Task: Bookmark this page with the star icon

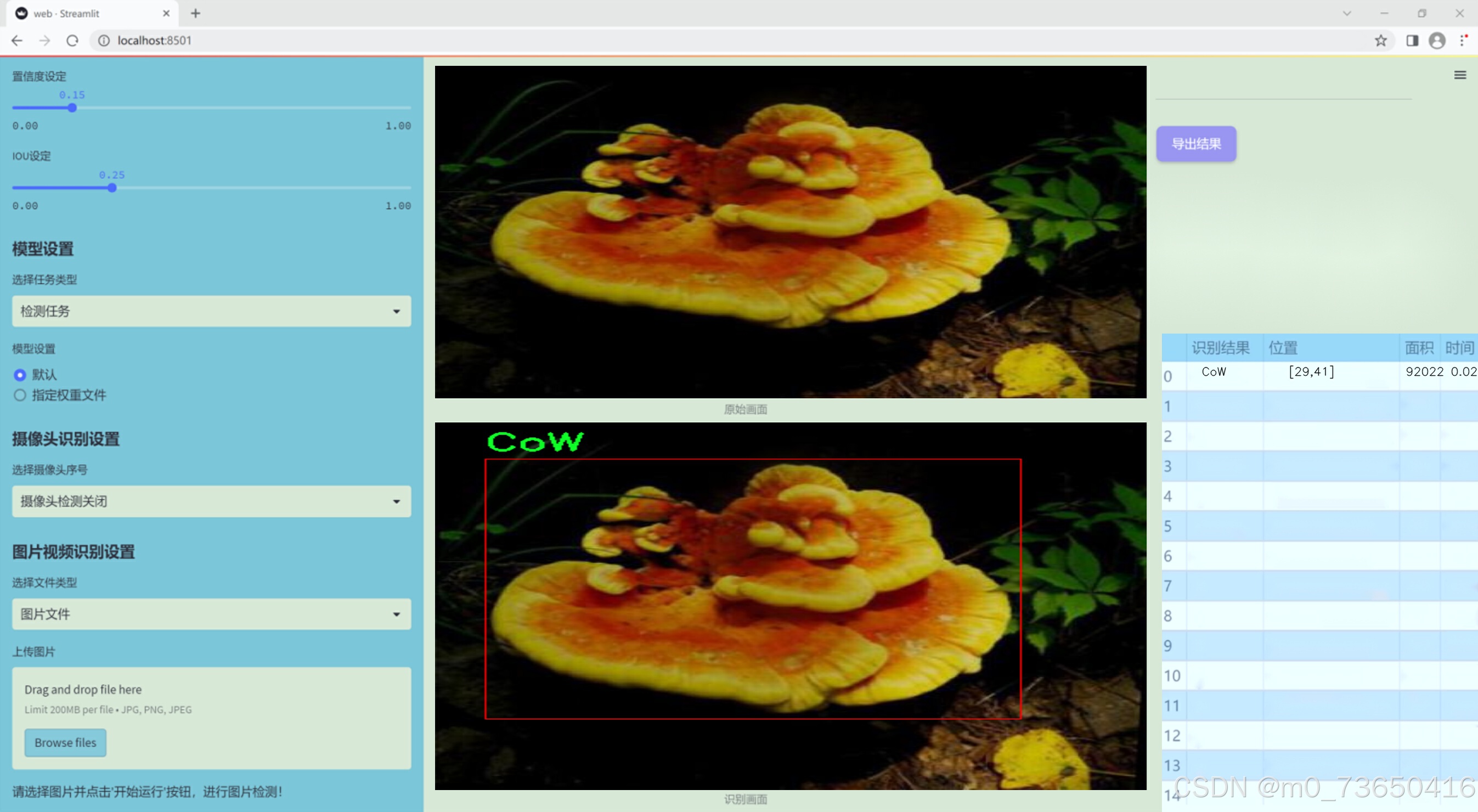Action: coord(1380,41)
